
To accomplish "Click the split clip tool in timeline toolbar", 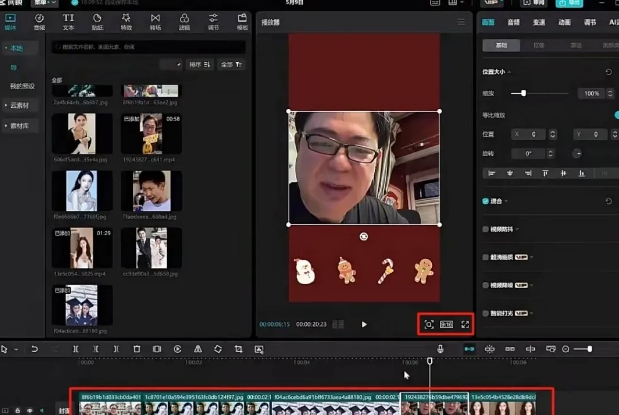I will pos(75,349).
